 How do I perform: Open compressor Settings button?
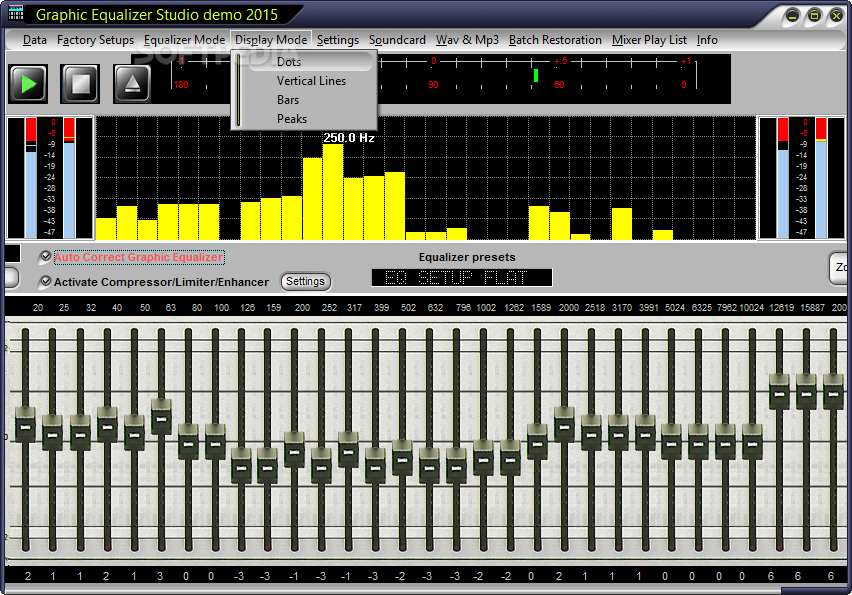pyautogui.click(x=305, y=281)
